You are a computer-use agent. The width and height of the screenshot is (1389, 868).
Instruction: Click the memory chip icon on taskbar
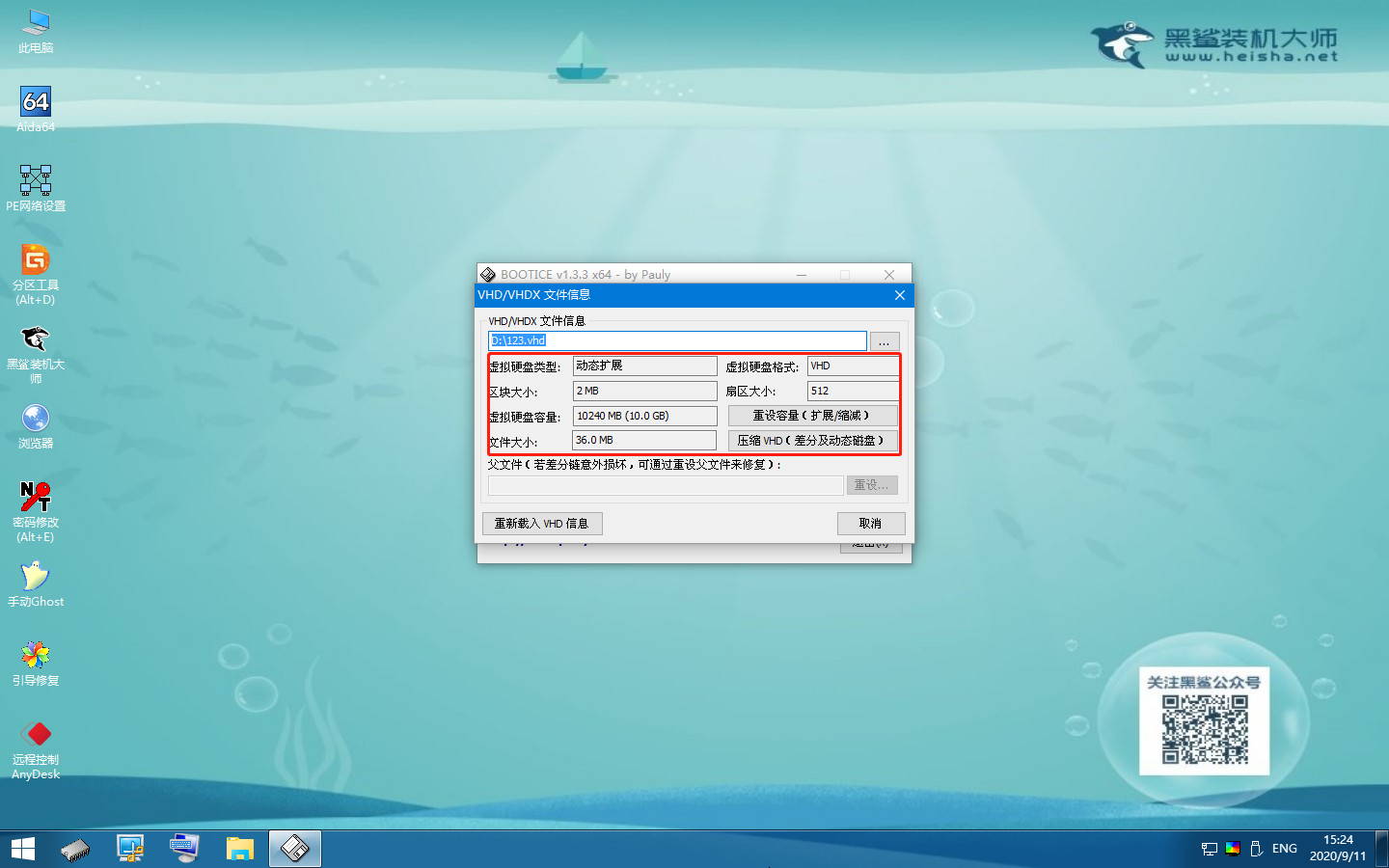coord(75,849)
